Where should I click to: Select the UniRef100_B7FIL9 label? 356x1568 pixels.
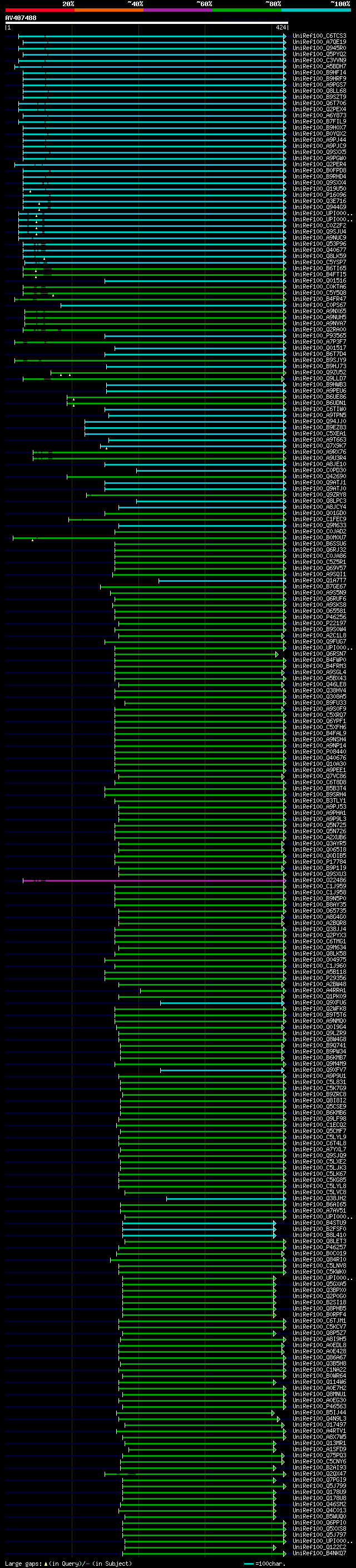[x=319, y=122]
